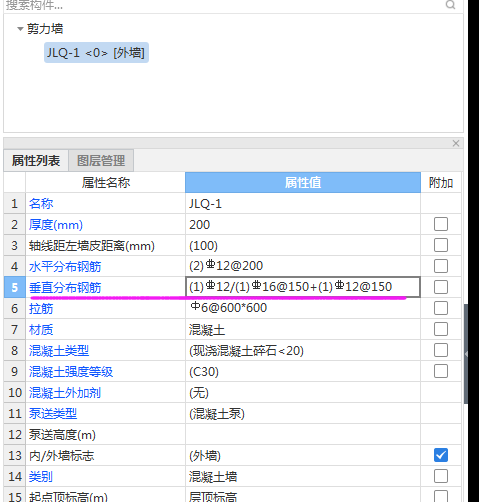Click the 混凝土类型 property link
The height and width of the screenshot is (502, 479).
click(x=59, y=351)
